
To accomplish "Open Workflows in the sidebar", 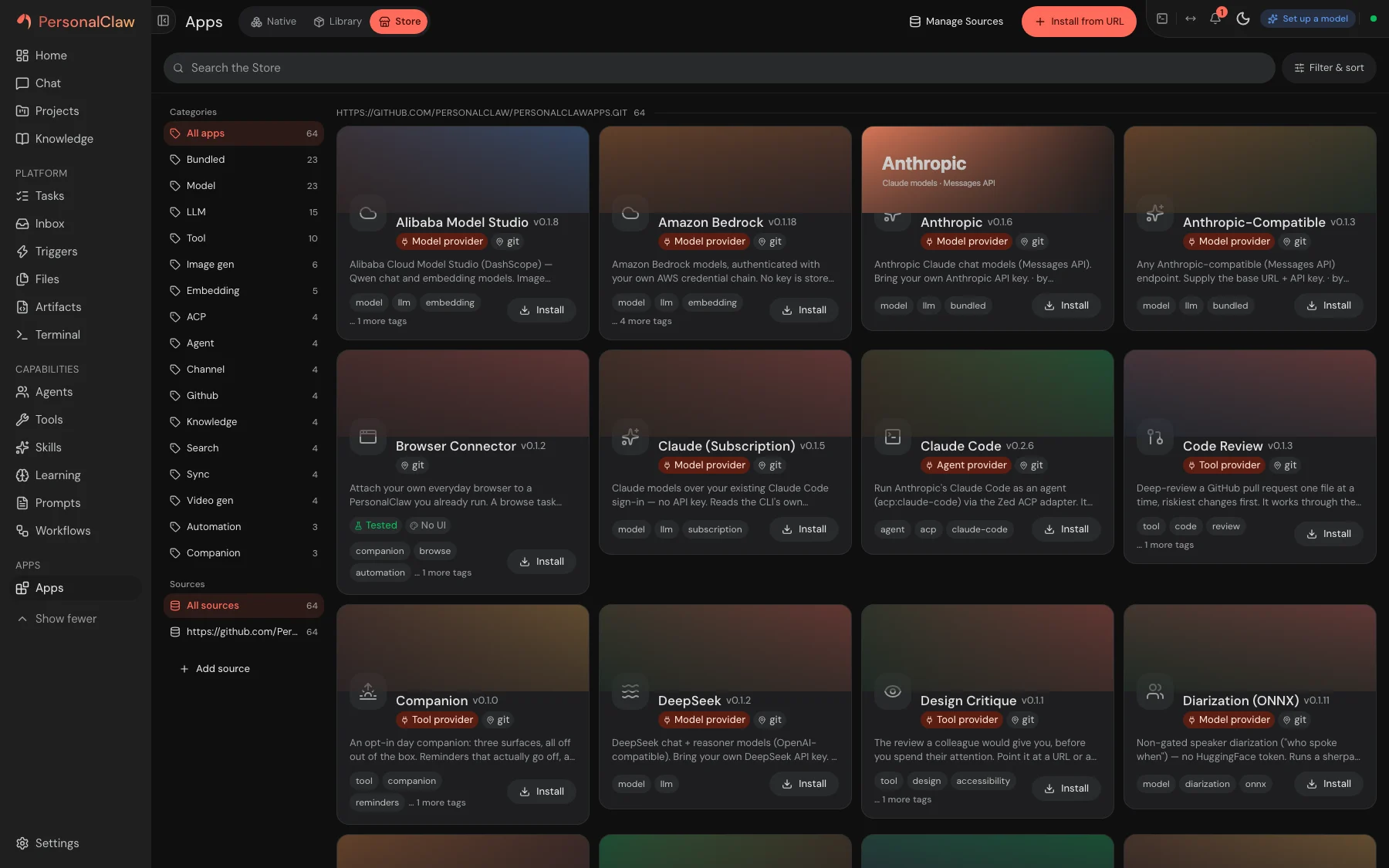I will 75,531.
